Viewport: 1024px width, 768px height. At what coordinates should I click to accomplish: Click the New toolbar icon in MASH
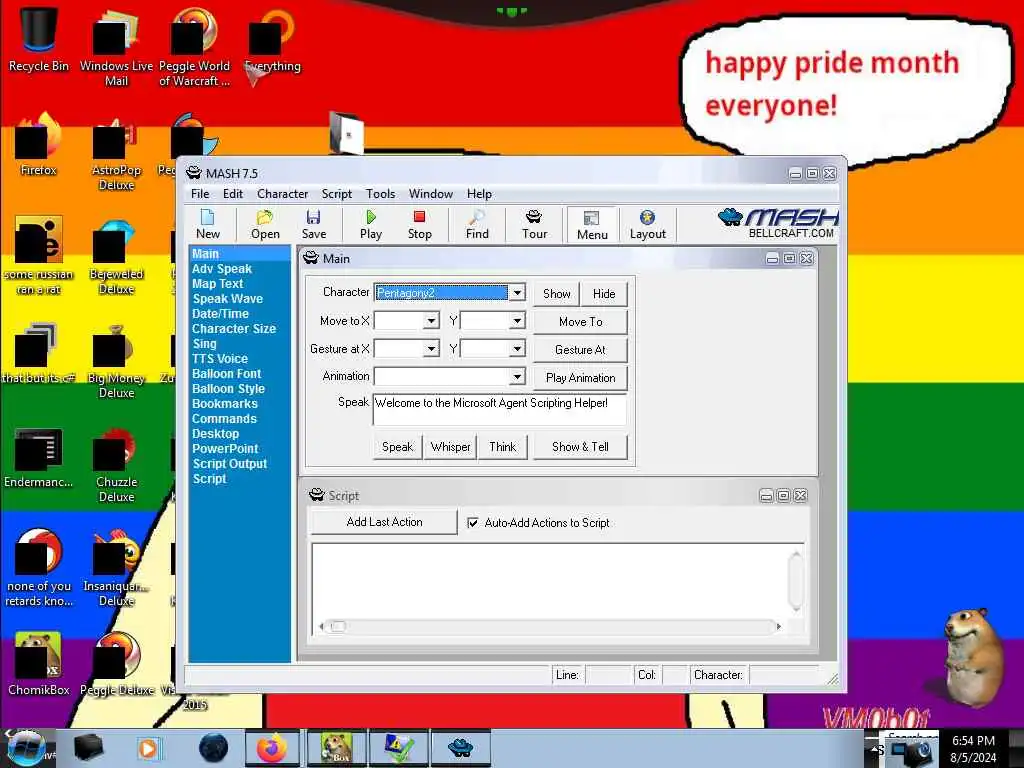click(208, 225)
